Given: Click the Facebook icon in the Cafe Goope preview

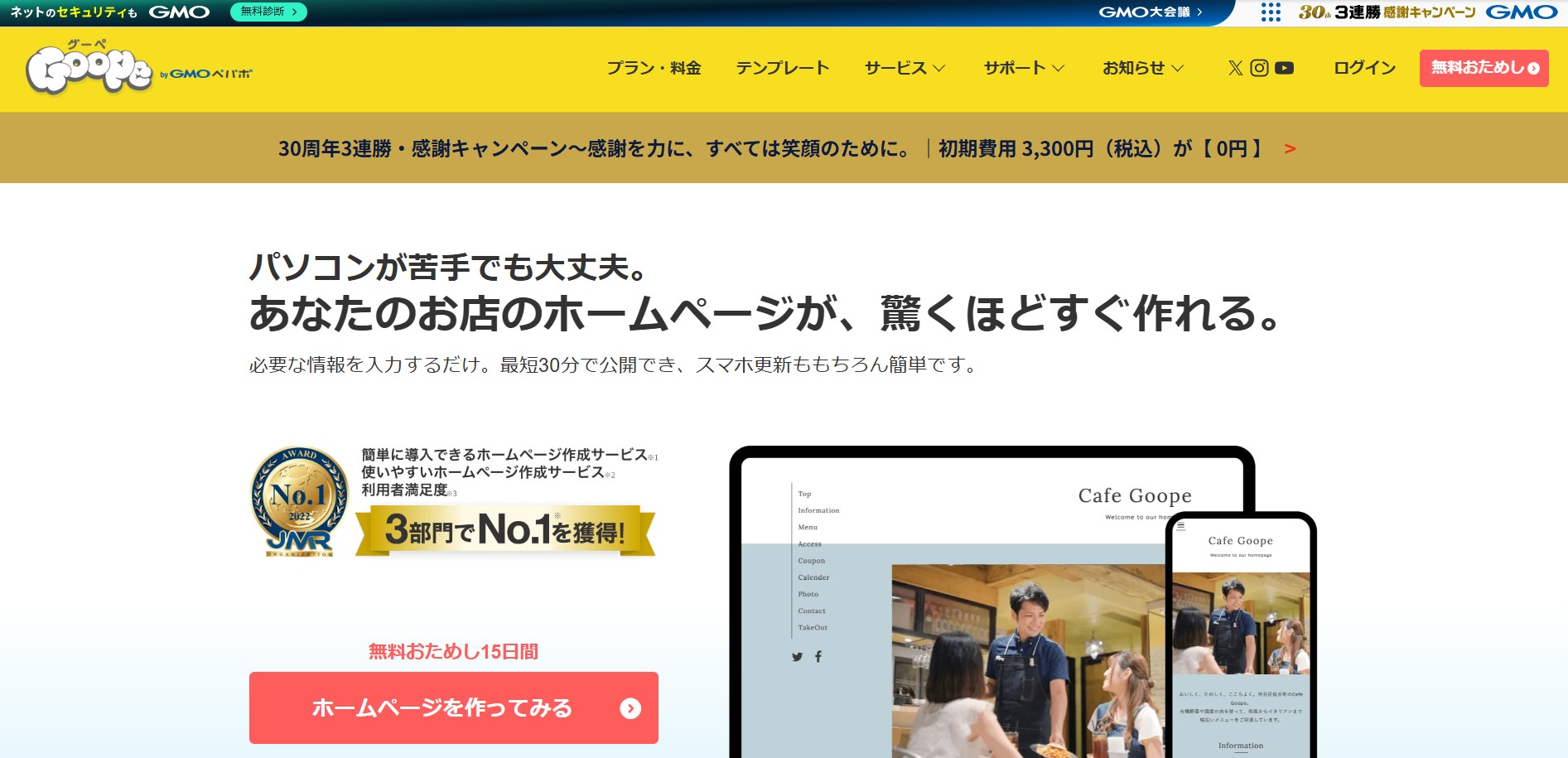Looking at the screenshot, I should point(818,656).
